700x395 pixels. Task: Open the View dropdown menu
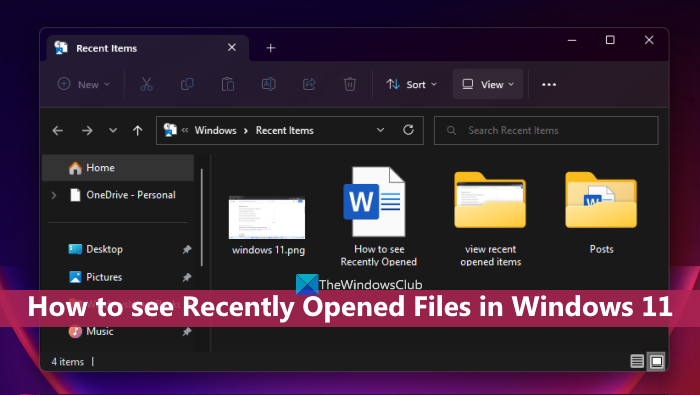pos(488,84)
